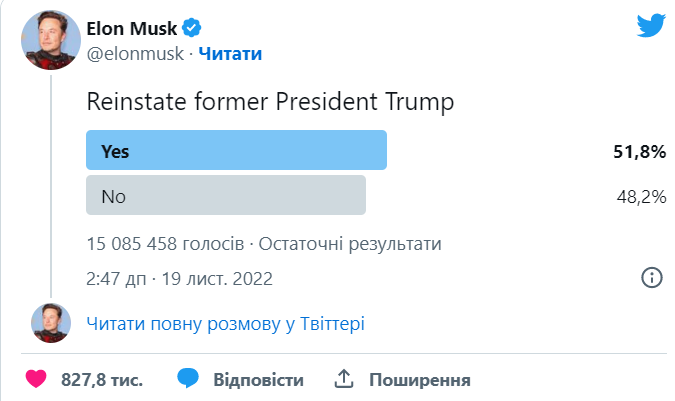Click the blue verified badge
The image size is (675, 401).
tap(191, 28)
